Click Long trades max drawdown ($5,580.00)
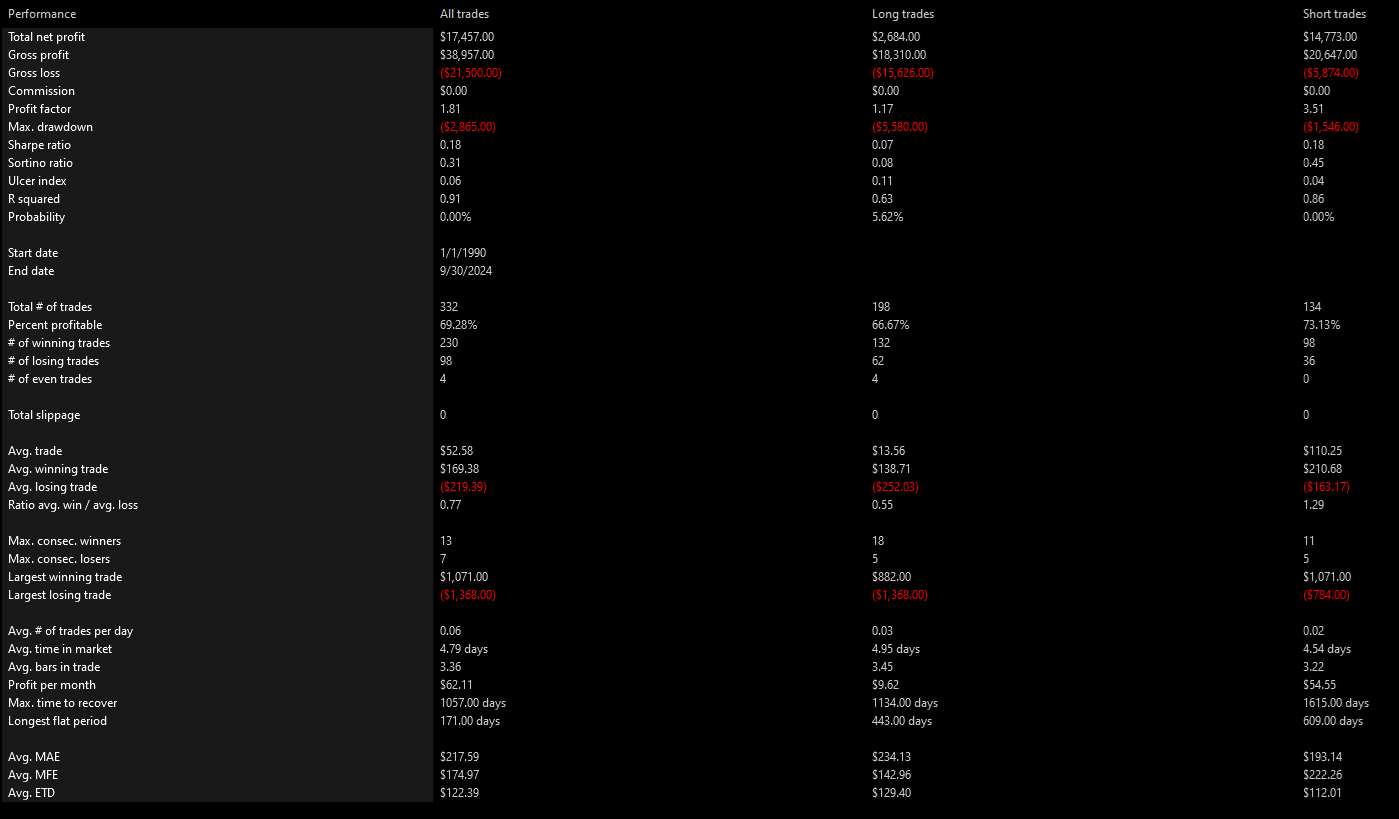This screenshot has height=819, width=1399. point(900,127)
